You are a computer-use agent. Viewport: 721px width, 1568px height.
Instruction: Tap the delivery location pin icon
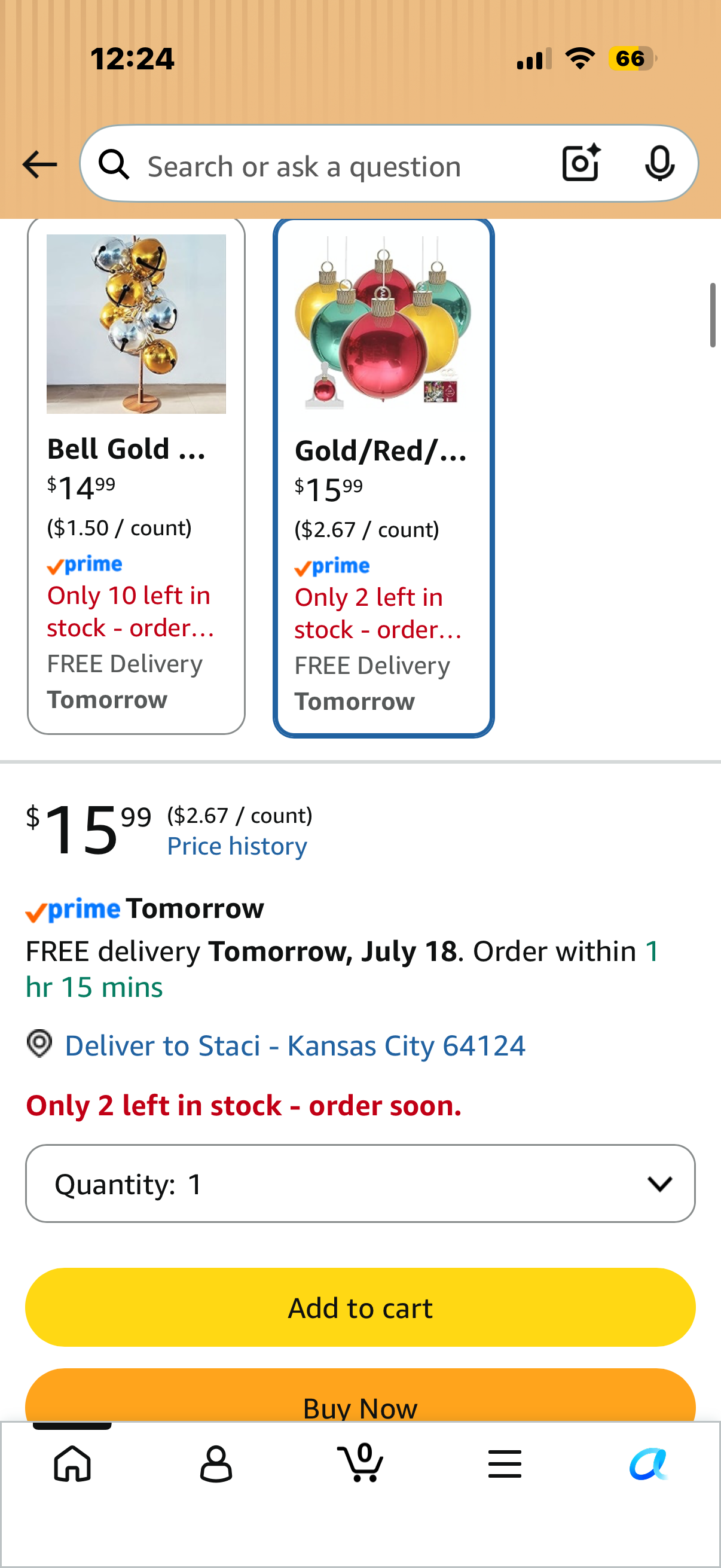coord(39,1044)
